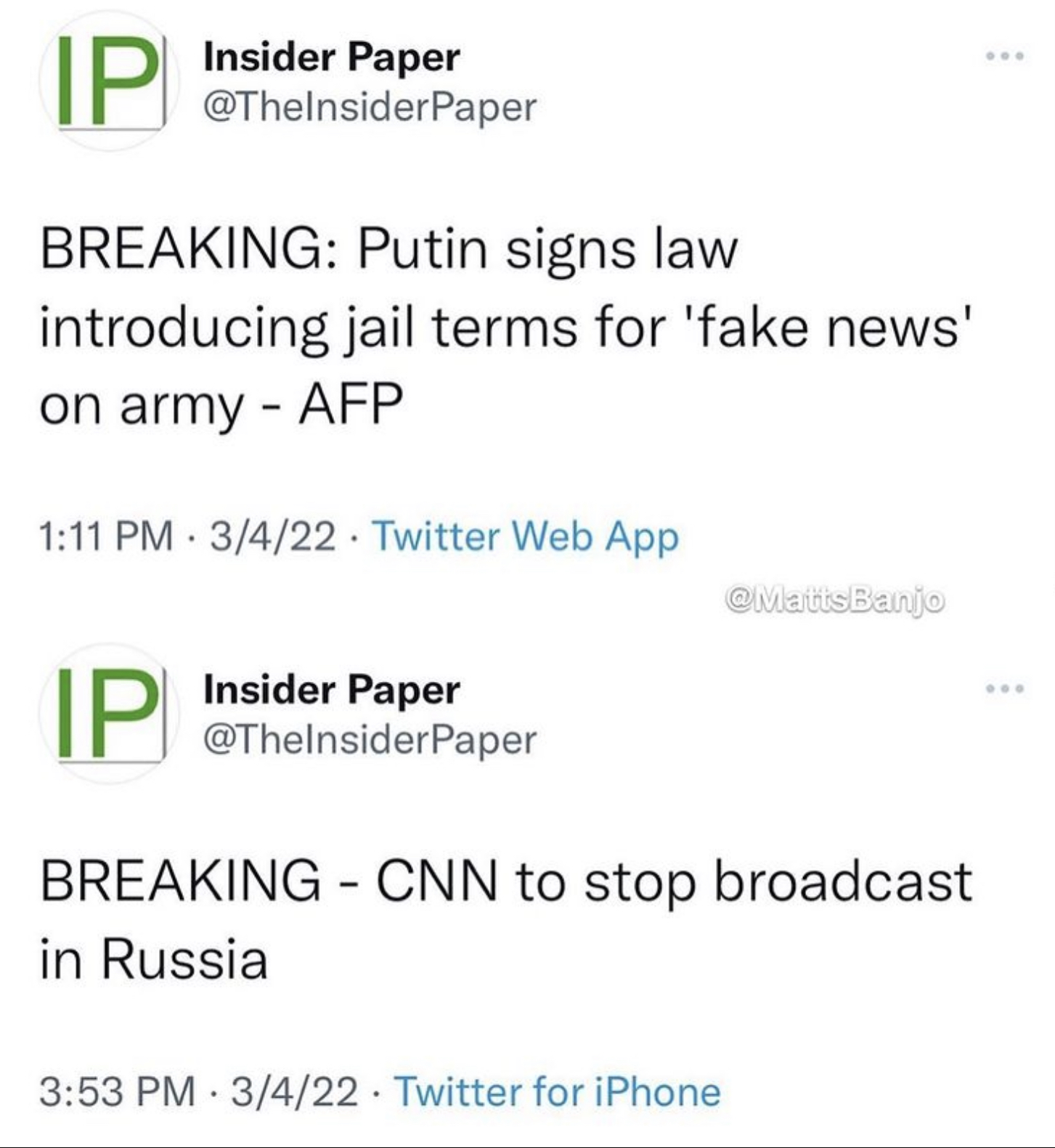
Task: Open the 1:11 PM timestamp
Action: pos(106,536)
